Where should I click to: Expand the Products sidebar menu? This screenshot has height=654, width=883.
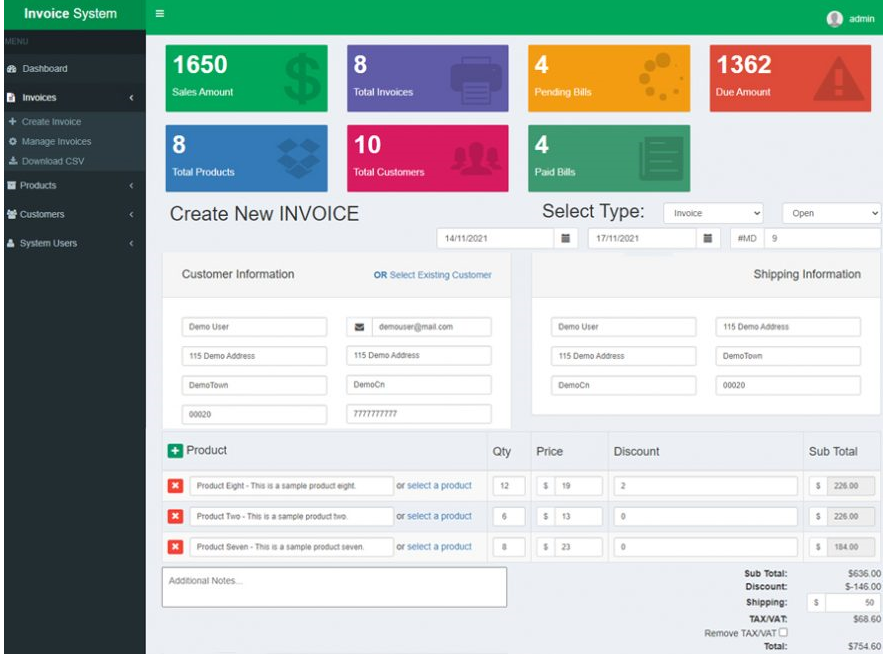[69, 185]
